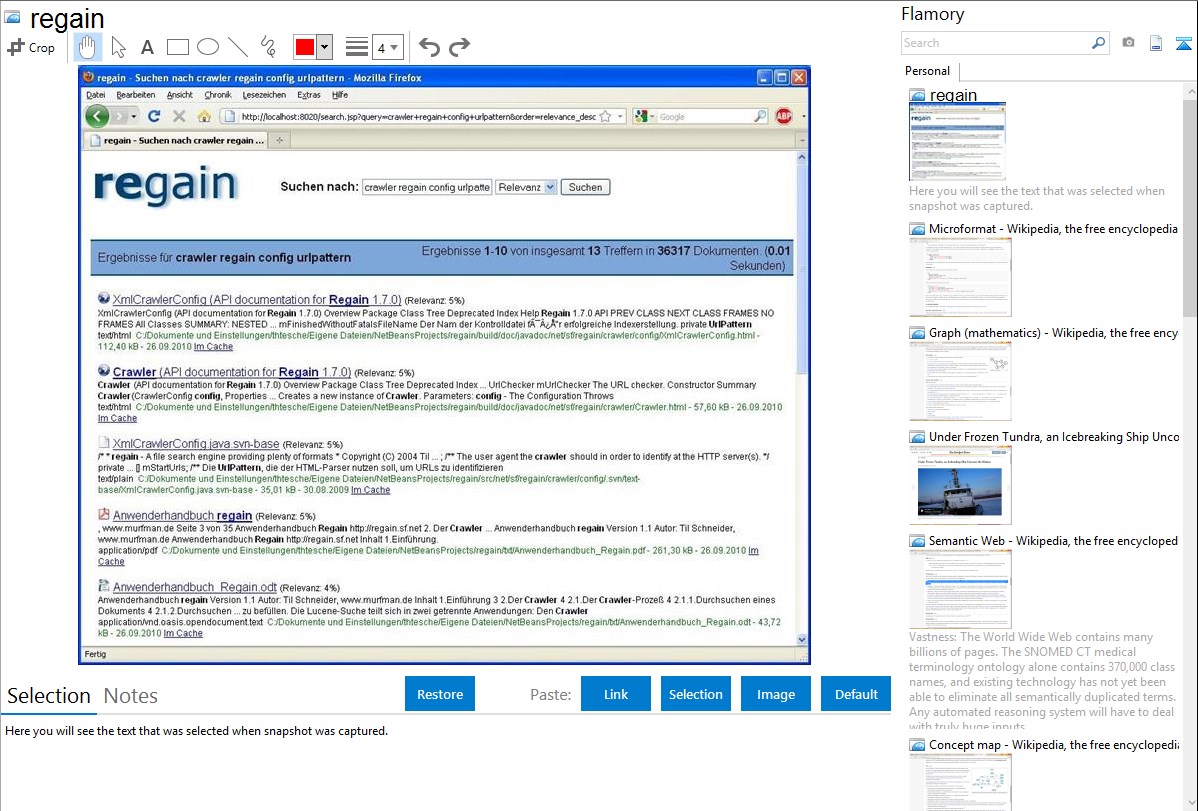Open the Microformat Wikipedia snapshot title
This screenshot has width=1198, height=811.
(1053, 229)
